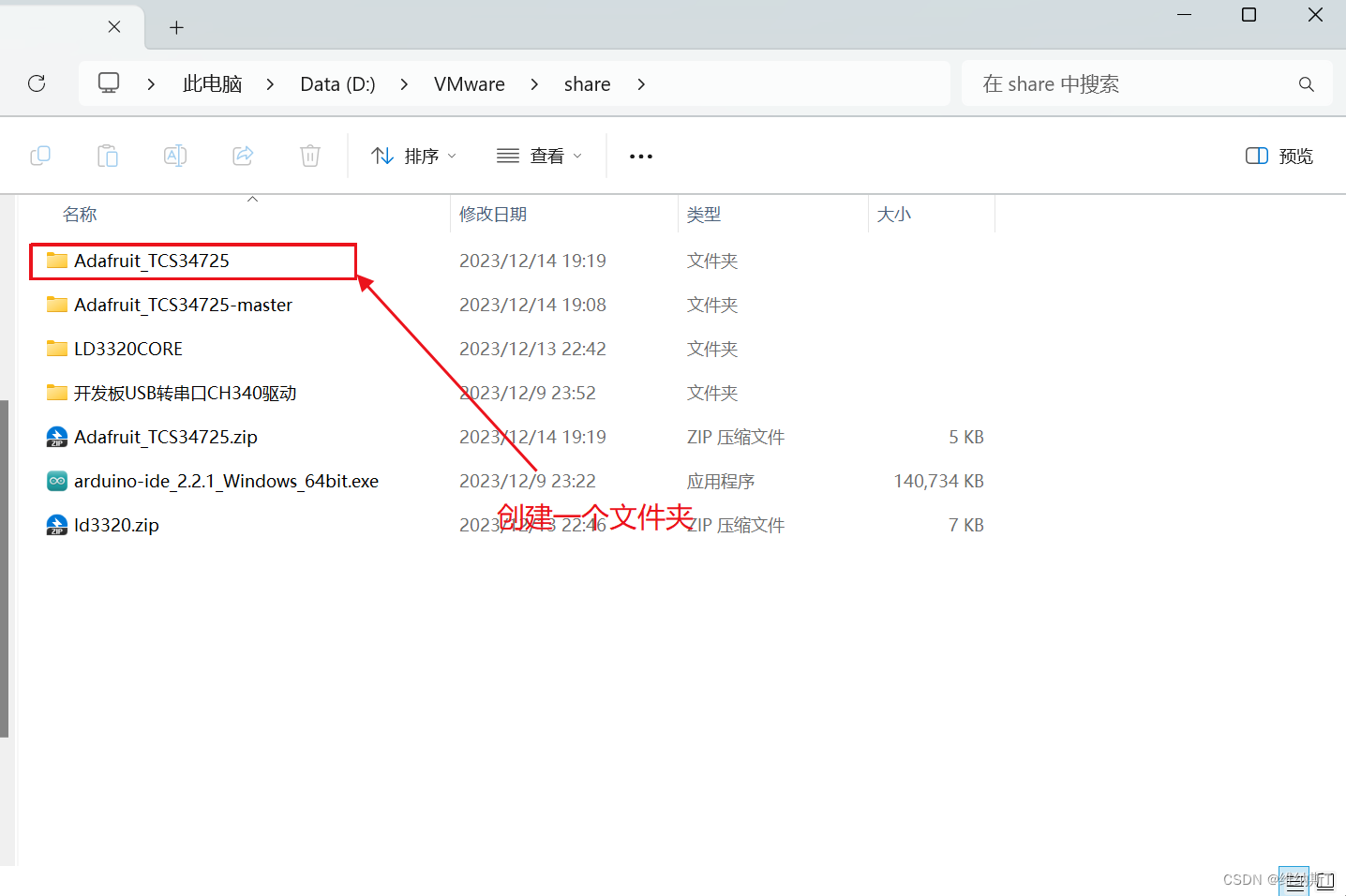1346x896 pixels.
Task: Click the delete trash icon
Action: point(310,156)
